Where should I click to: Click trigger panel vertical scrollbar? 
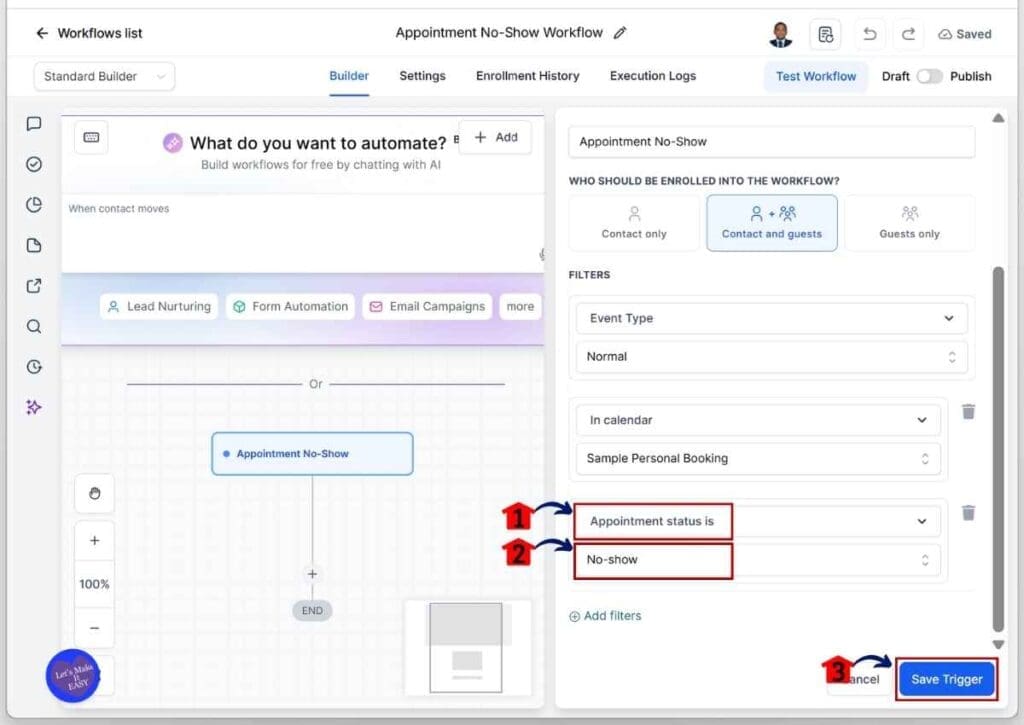point(998,448)
